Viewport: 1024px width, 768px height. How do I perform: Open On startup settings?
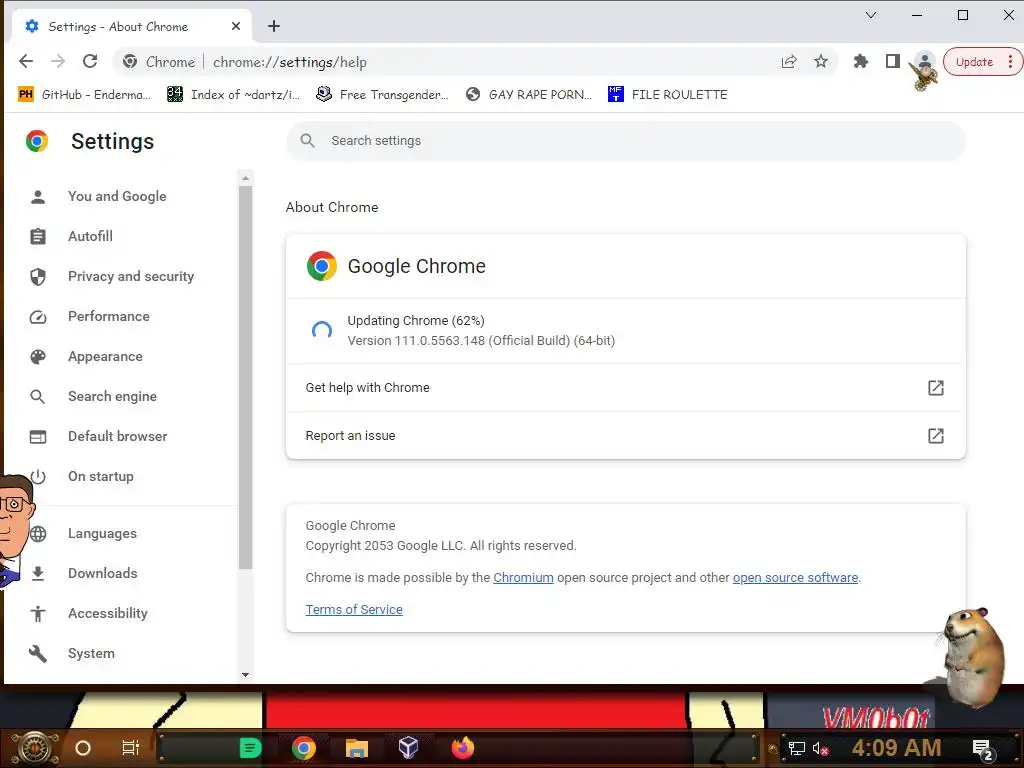click(x=101, y=476)
